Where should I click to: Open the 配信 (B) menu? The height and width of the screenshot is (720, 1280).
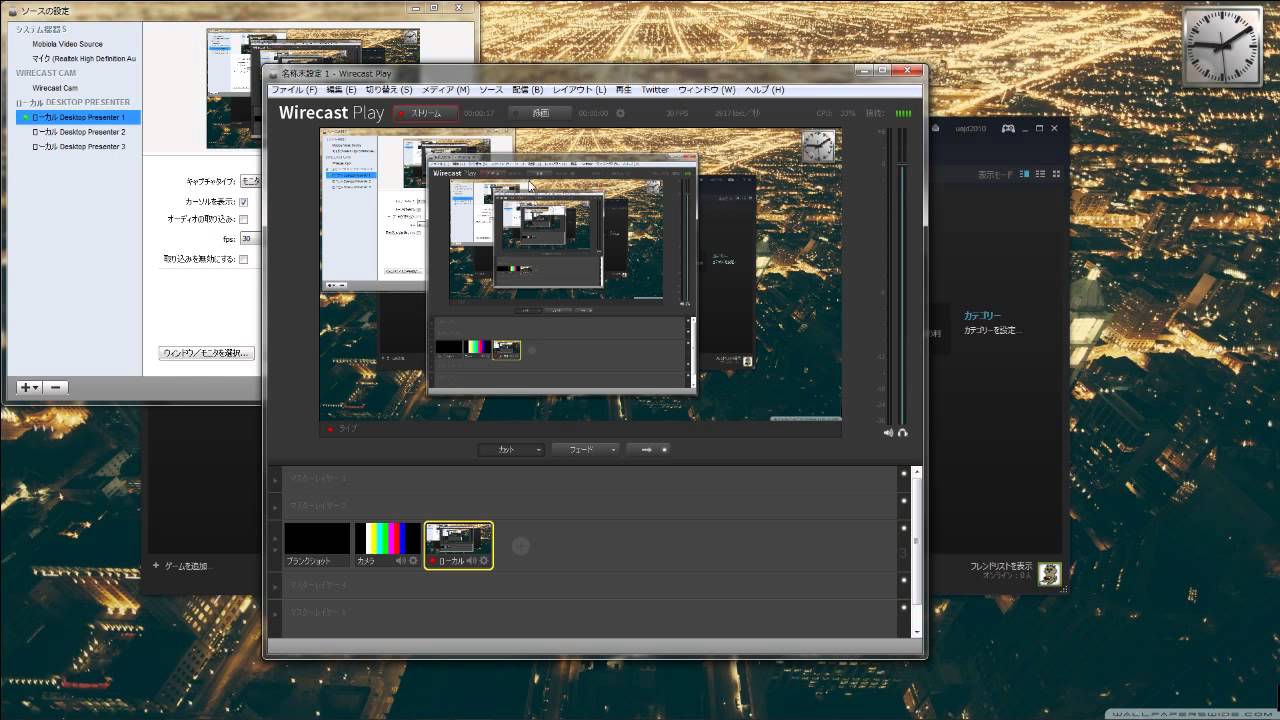click(527, 90)
